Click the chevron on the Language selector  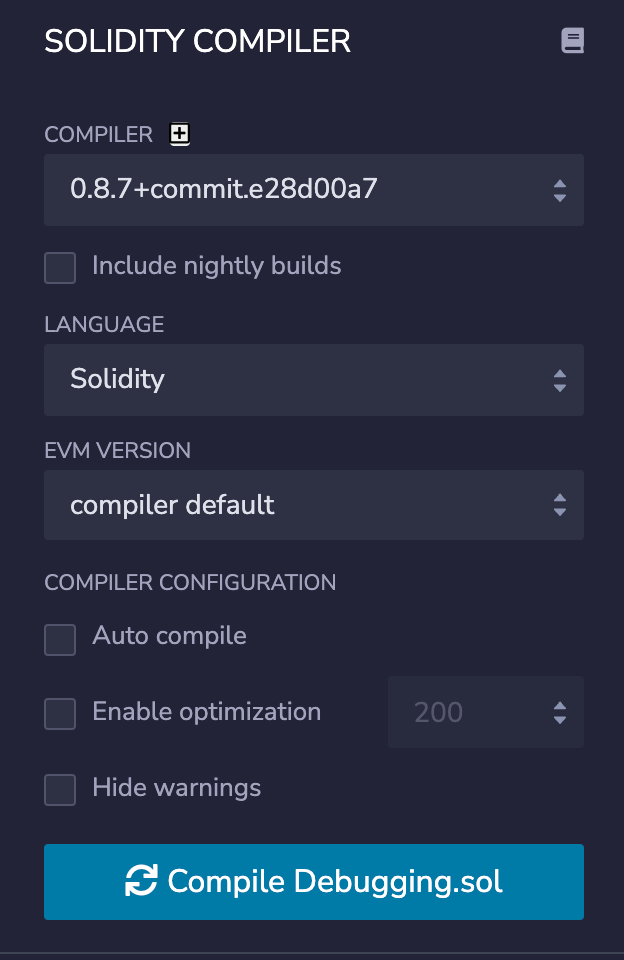click(560, 379)
